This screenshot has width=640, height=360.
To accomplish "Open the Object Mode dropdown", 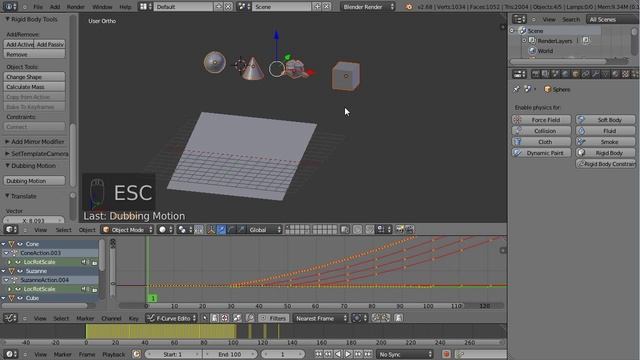I will (x=127, y=229).
